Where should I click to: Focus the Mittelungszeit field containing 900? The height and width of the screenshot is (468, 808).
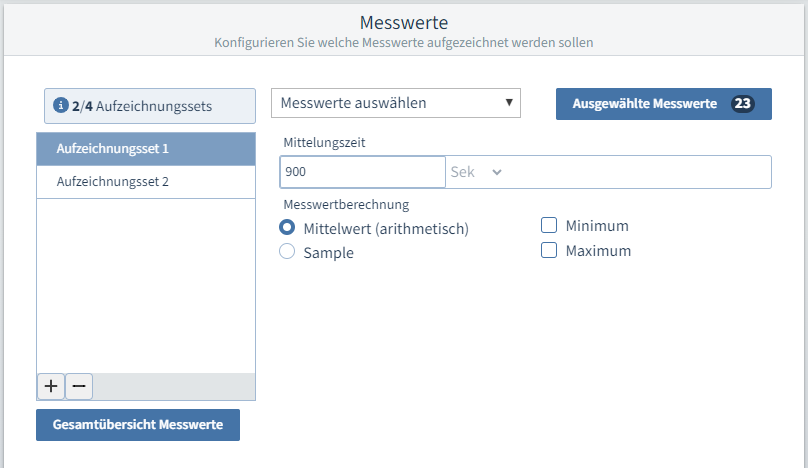362,172
